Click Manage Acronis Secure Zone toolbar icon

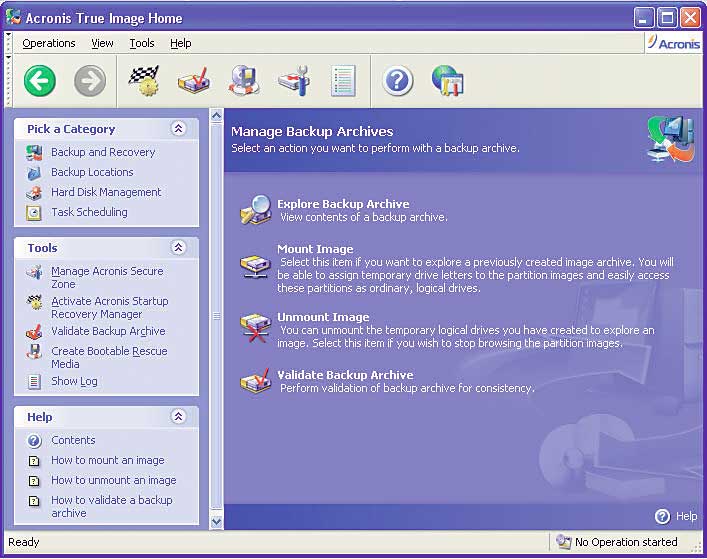tap(294, 81)
